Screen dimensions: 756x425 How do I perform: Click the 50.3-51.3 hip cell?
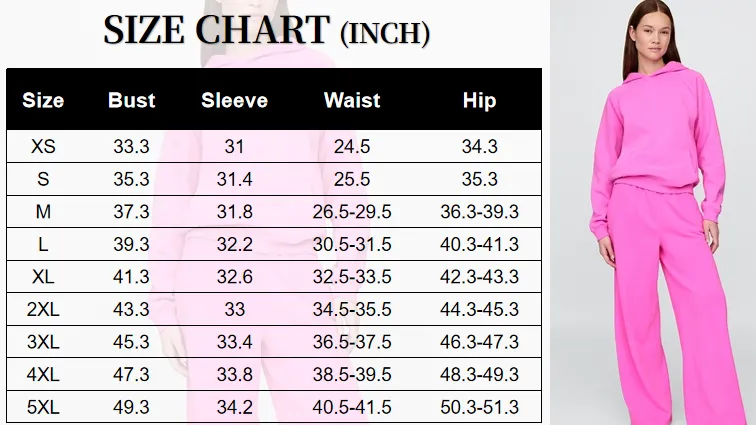point(479,408)
